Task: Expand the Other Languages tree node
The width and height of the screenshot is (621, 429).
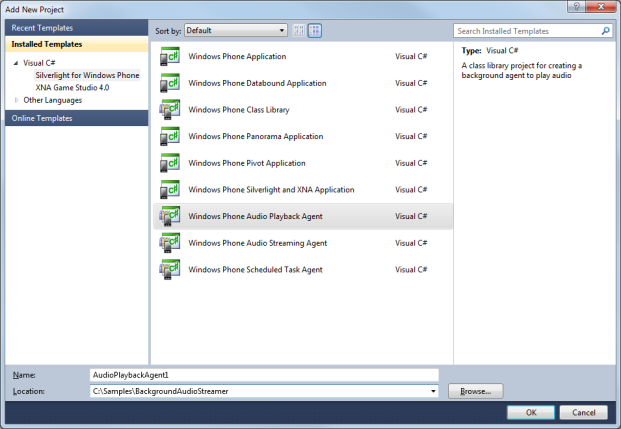Action: pyautogui.click(x=16, y=100)
